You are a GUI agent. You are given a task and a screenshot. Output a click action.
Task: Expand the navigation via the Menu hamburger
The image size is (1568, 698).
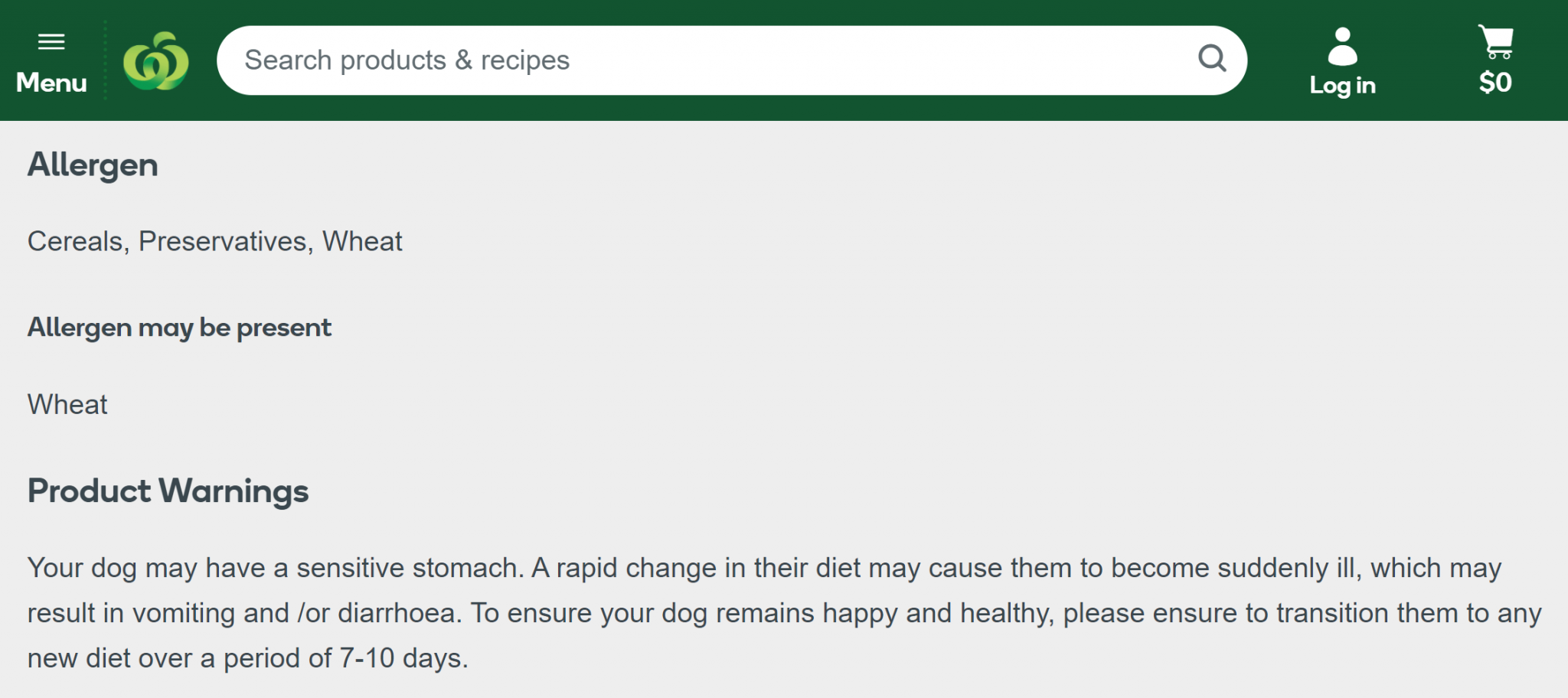point(52,42)
